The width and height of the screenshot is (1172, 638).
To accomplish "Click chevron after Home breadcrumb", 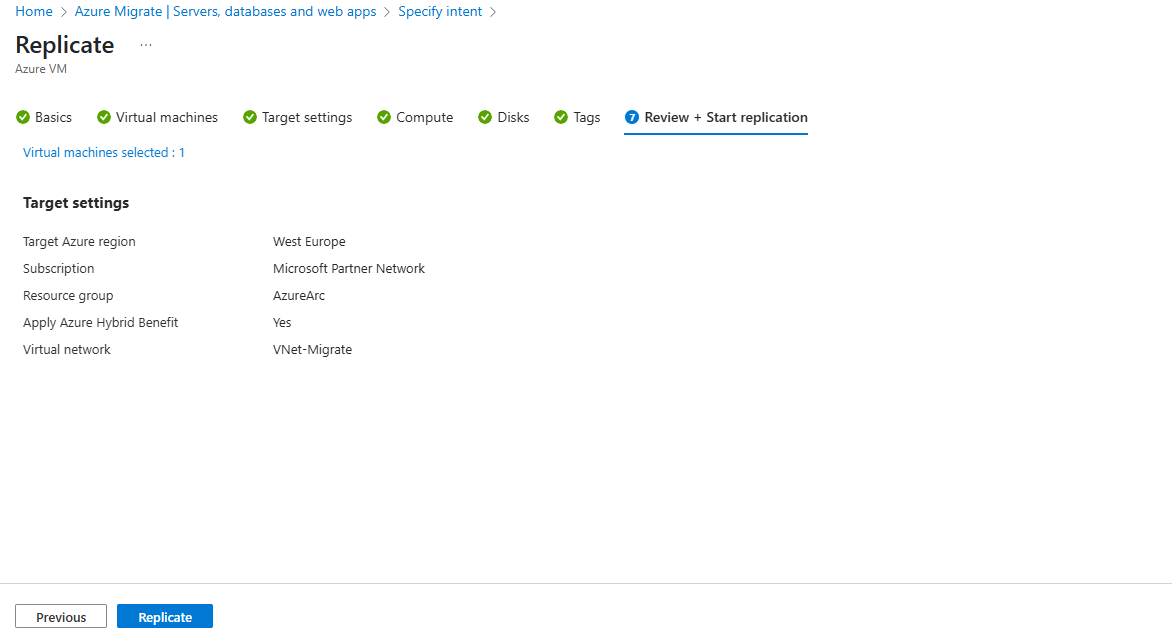I will [x=64, y=12].
